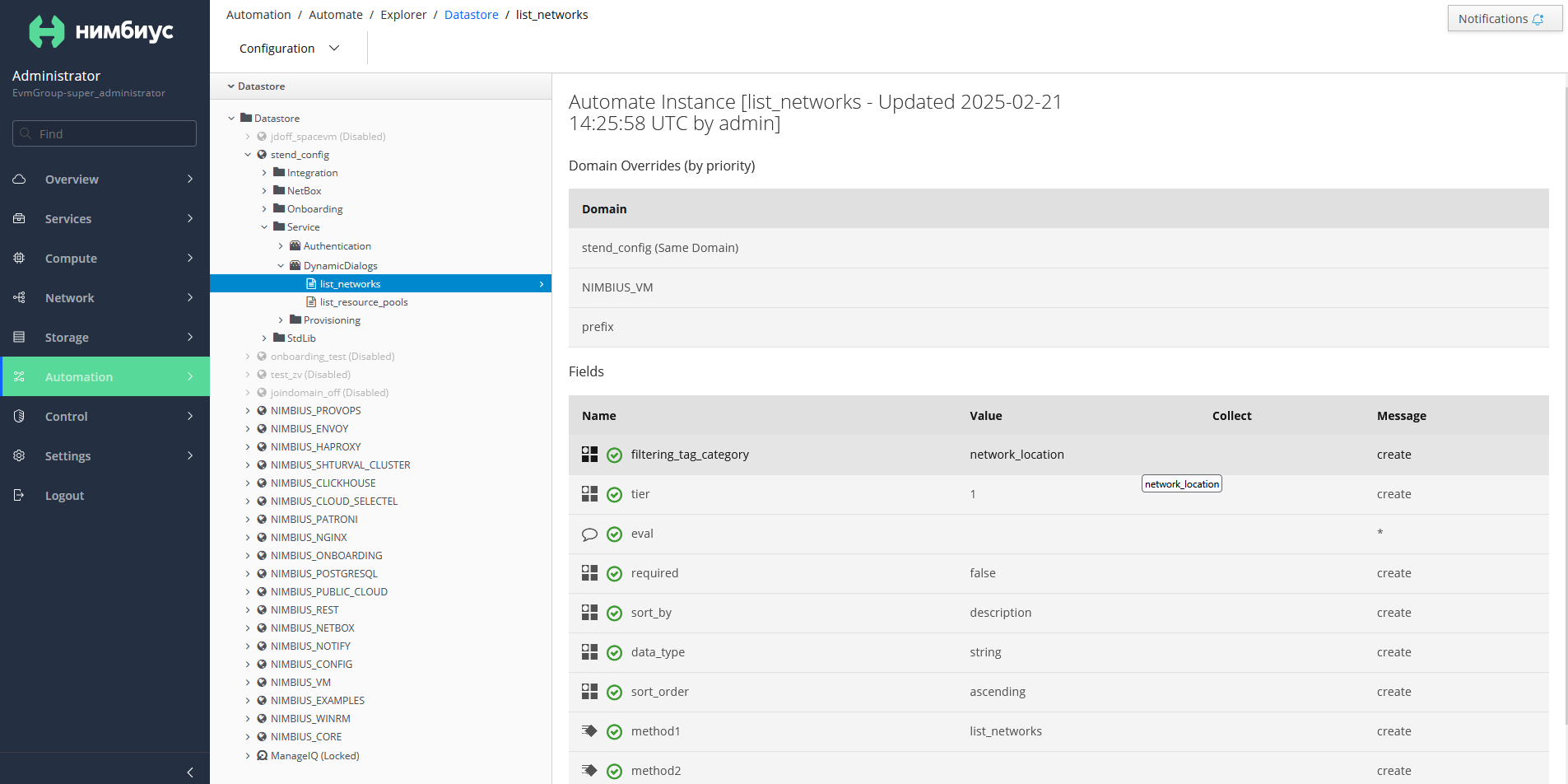Viewport: 1568px width, 784px height.
Task: Click the Services briefcase icon
Action: [x=19, y=218]
